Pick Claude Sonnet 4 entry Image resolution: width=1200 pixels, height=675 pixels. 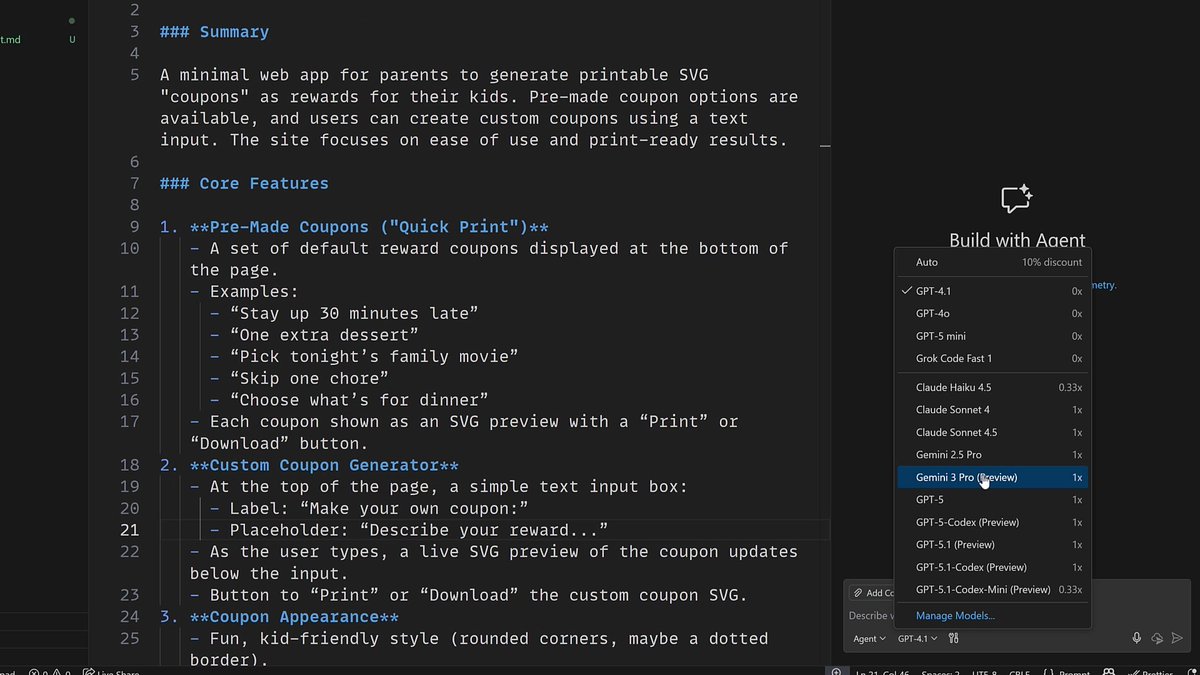(x=992, y=410)
